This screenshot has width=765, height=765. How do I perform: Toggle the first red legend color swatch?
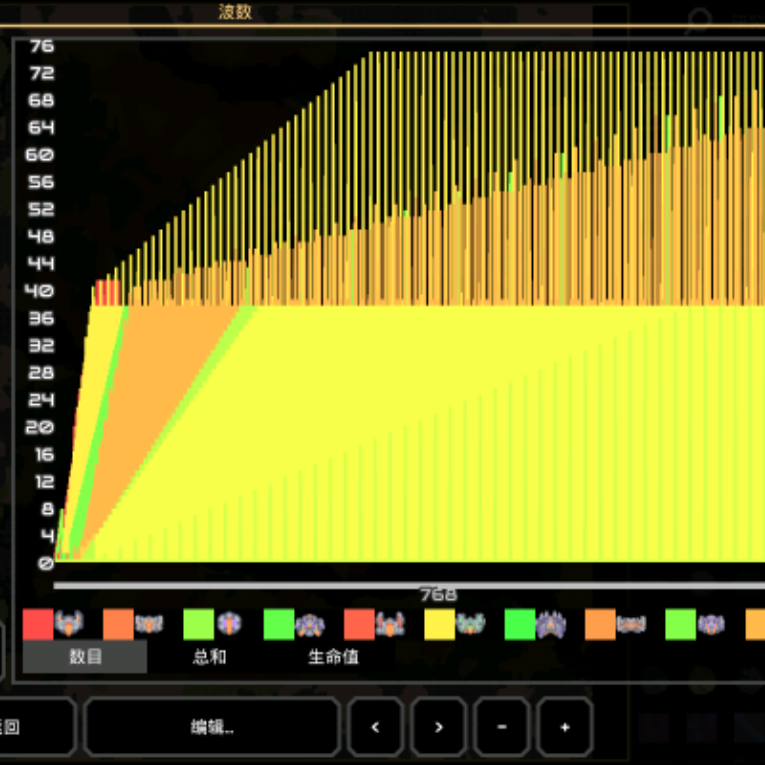point(38,624)
